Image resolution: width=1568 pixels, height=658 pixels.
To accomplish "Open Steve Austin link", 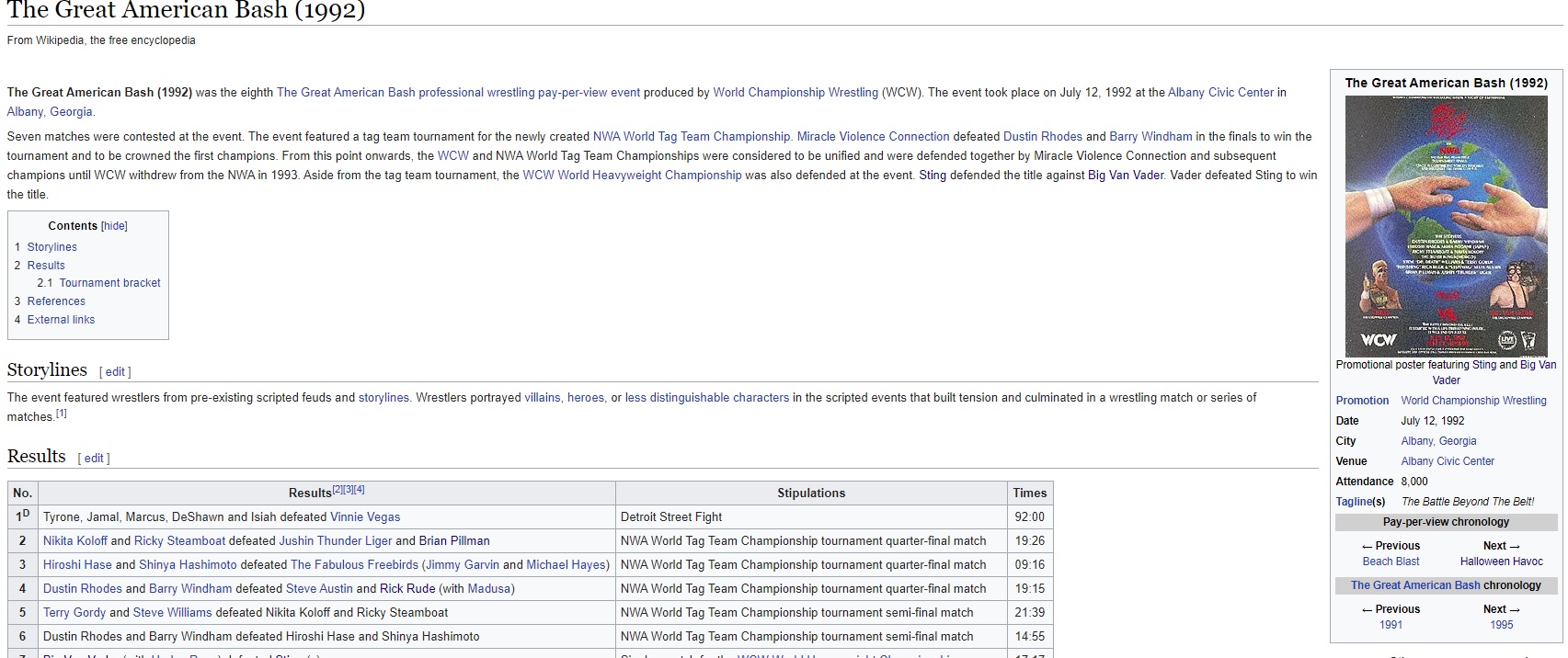I will [x=319, y=589].
